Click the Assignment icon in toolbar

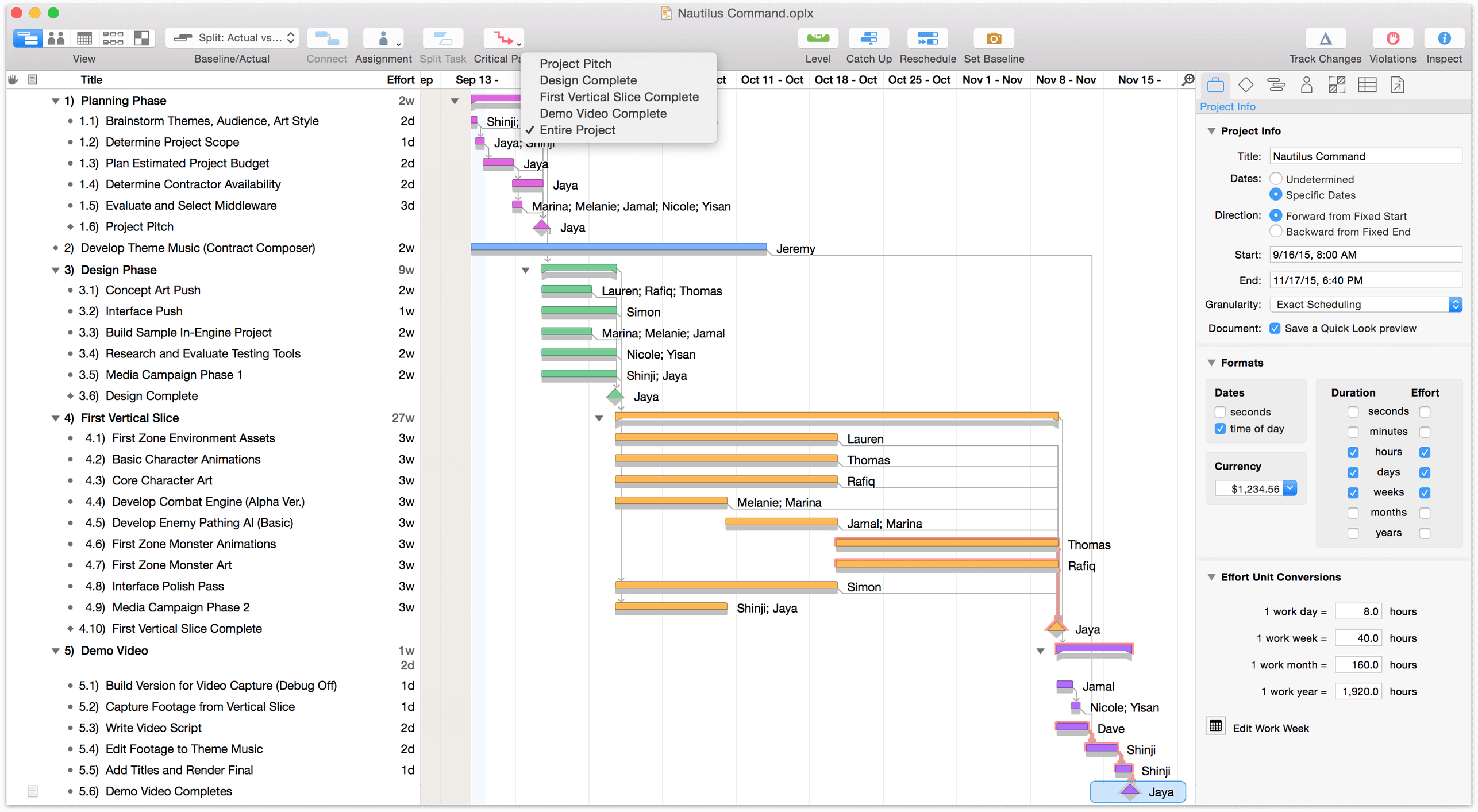point(383,40)
